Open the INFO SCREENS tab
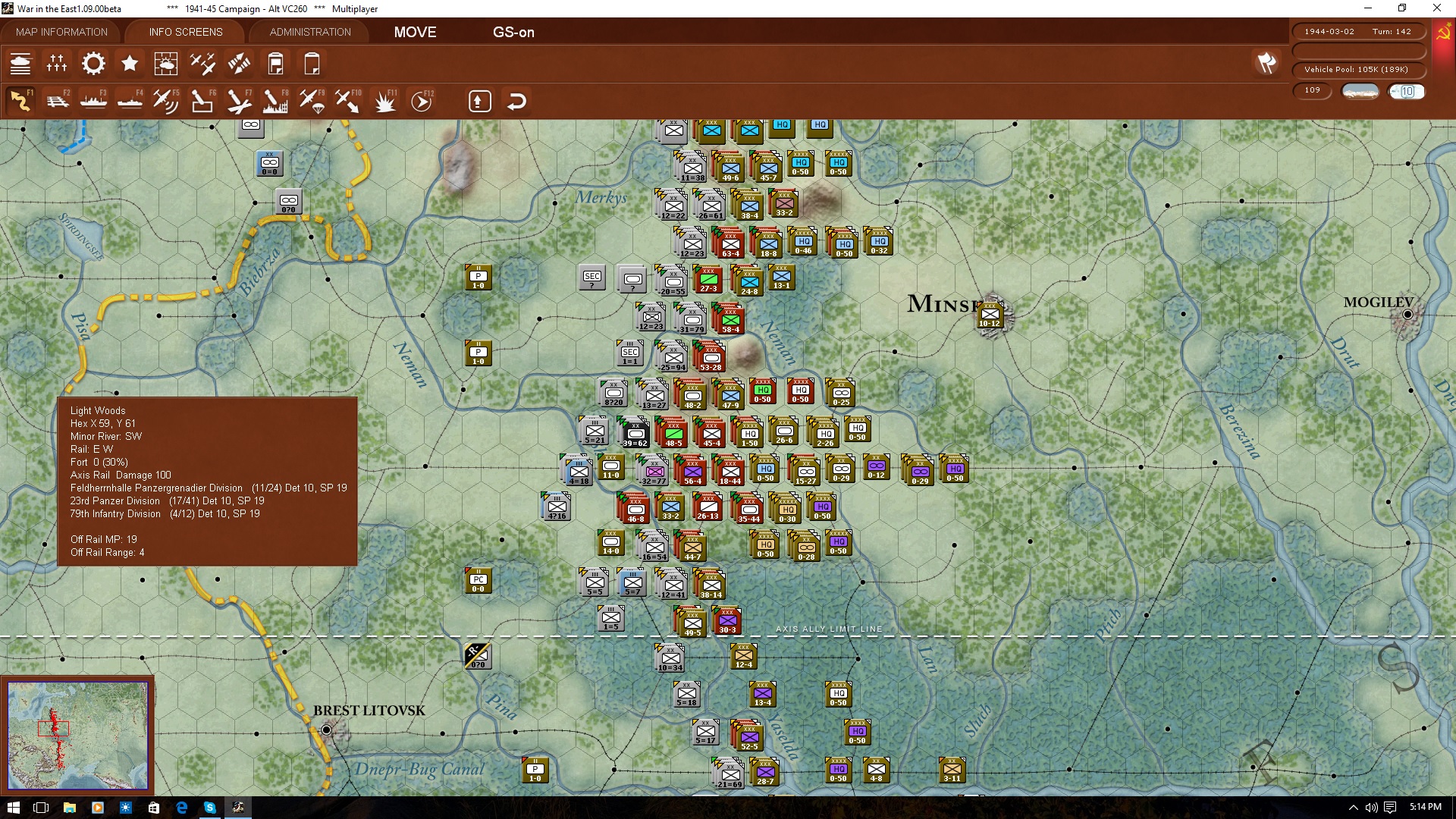Screen dimensions: 1456x819 click(x=185, y=32)
